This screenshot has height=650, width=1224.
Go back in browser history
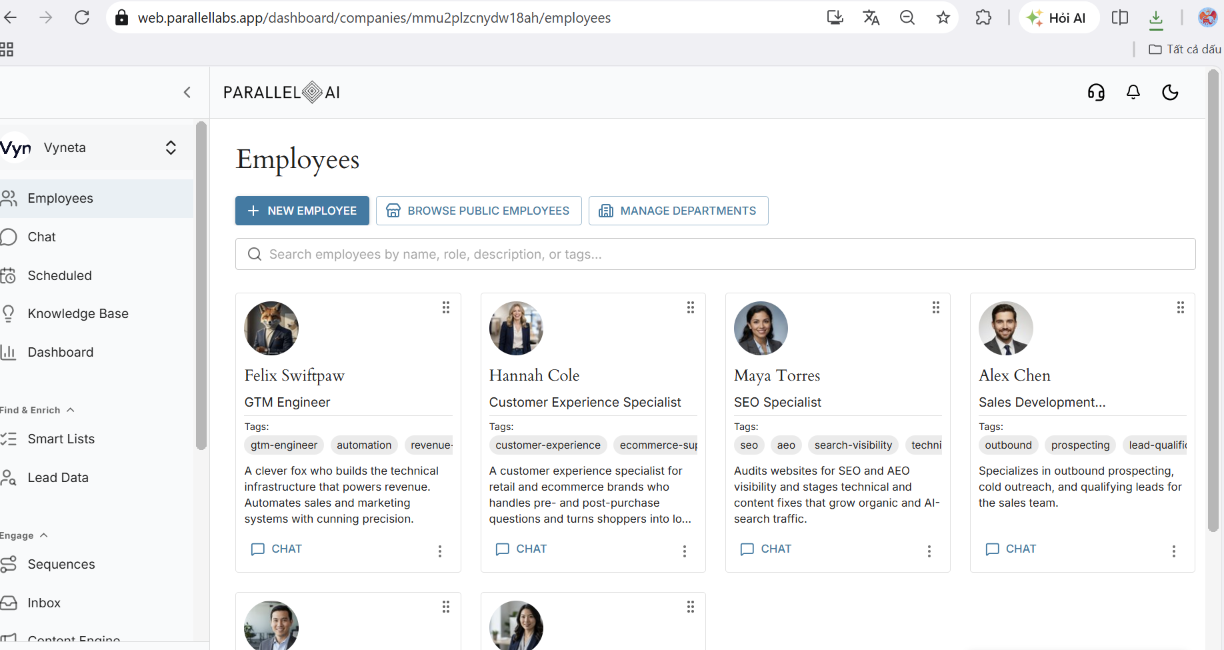coord(11,17)
